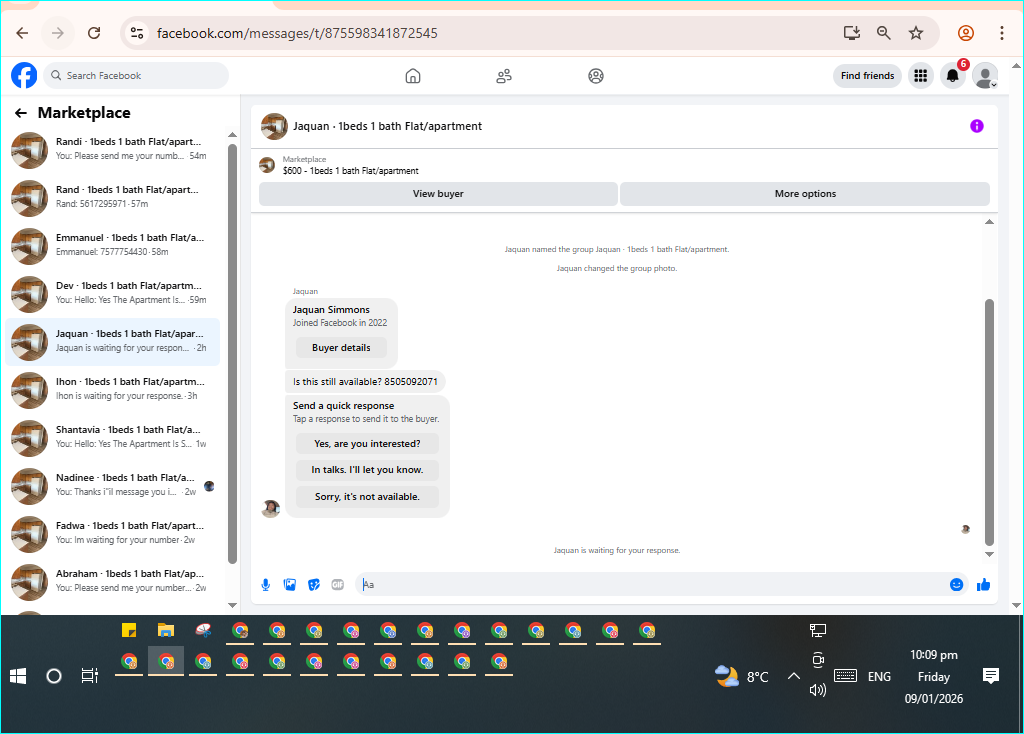The height and width of the screenshot is (734, 1024).
Task: Open Emmanuel conversation in chat list
Action: tap(112, 246)
